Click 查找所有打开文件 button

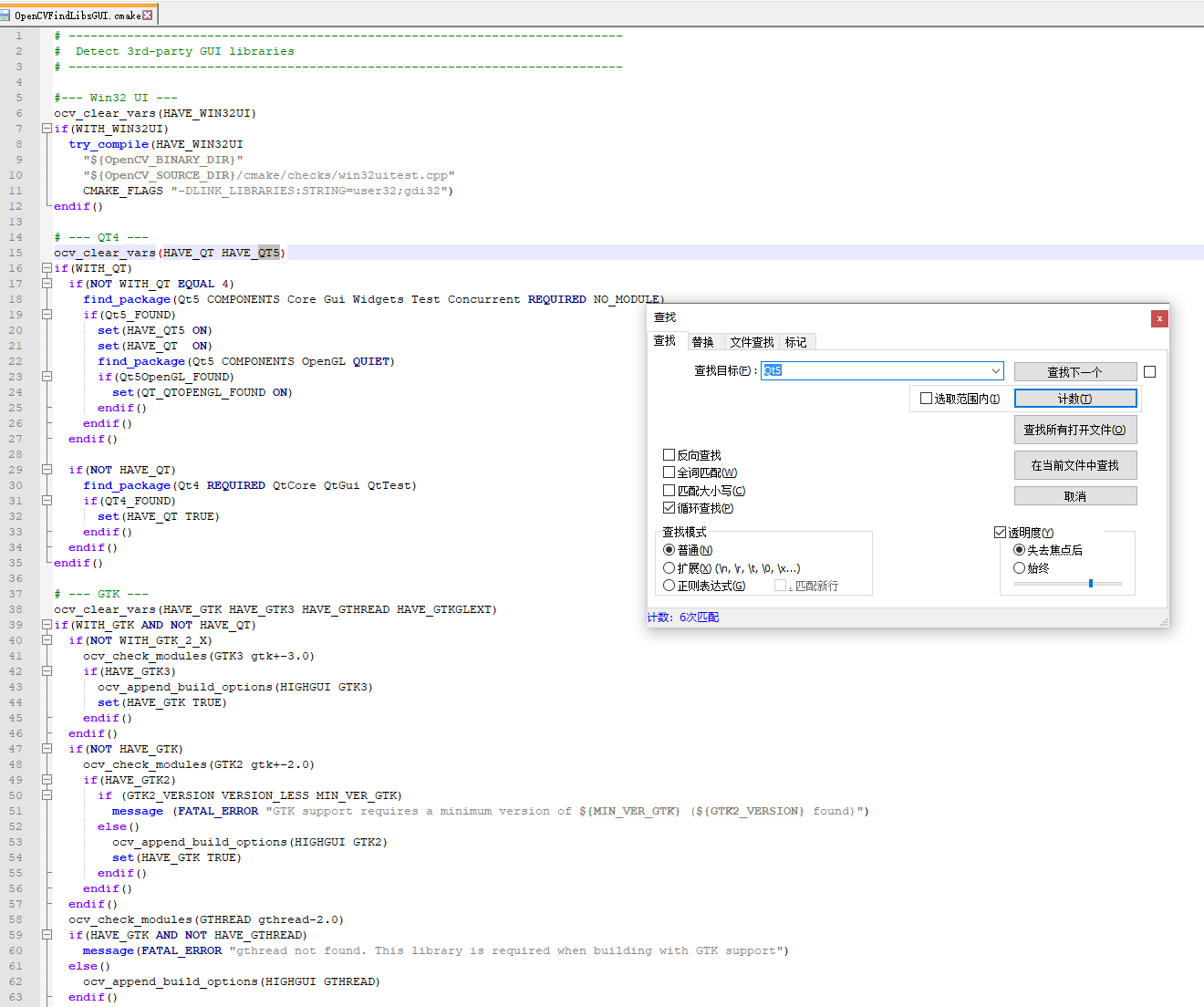tap(1074, 430)
